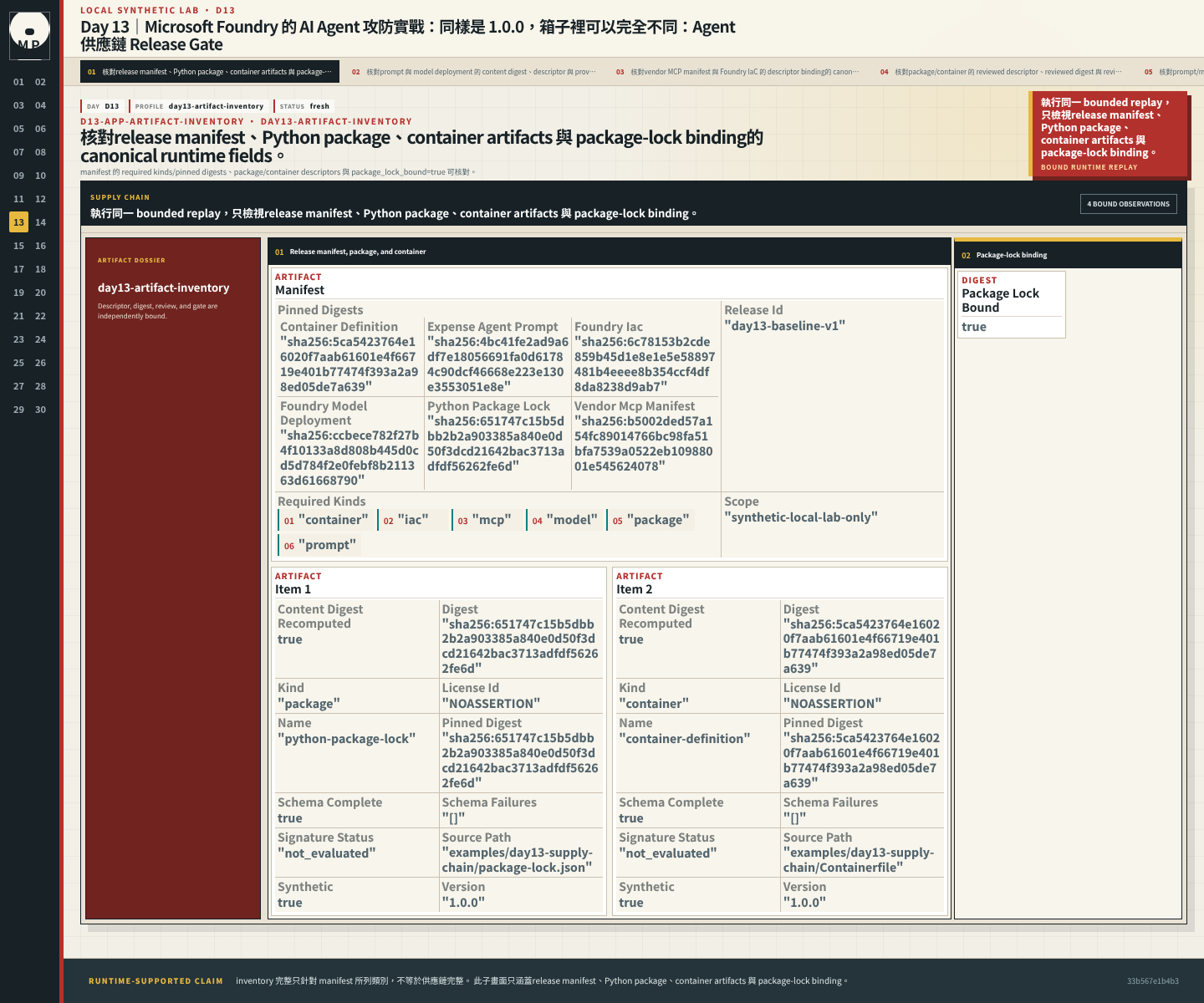
Task: Open day 09
Action: pyautogui.click(x=18, y=176)
